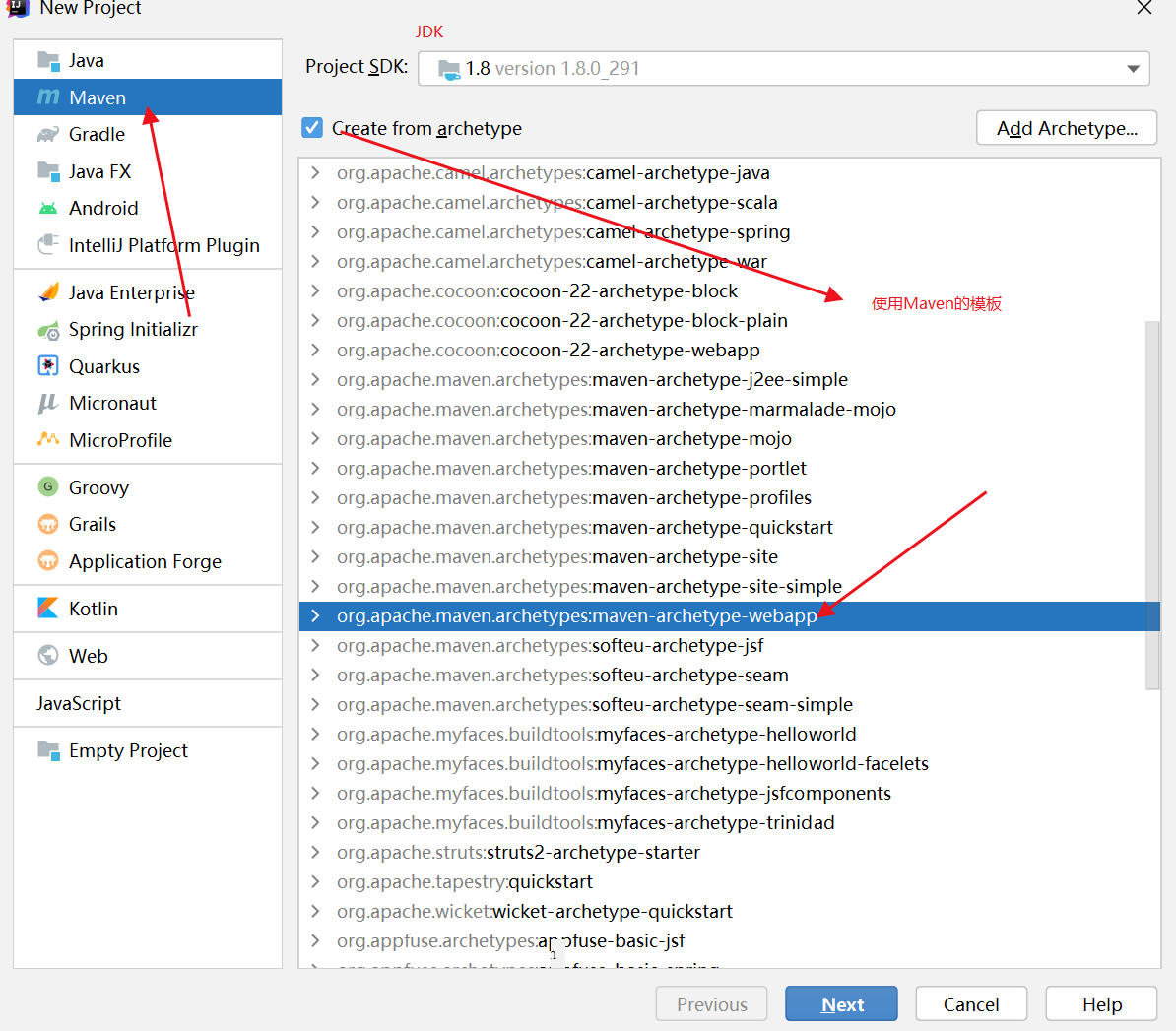
Task: Expand maven-archetype-portlet chevron
Action: (x=316, y=469)
